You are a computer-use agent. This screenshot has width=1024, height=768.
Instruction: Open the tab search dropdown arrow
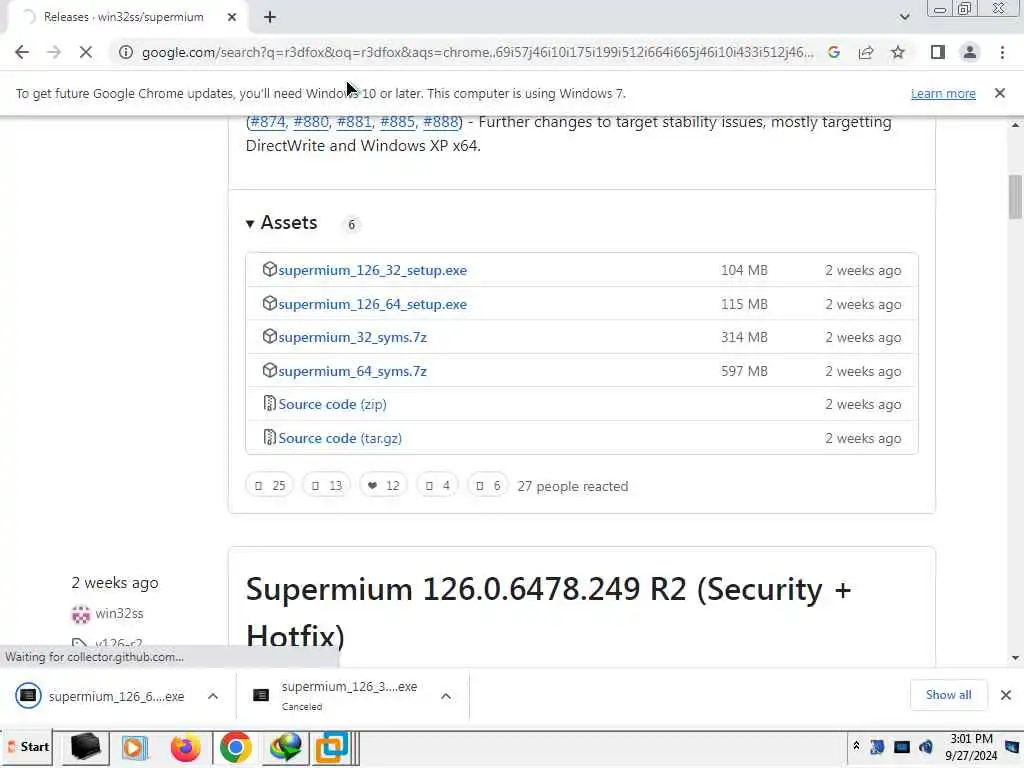(904, 17)
